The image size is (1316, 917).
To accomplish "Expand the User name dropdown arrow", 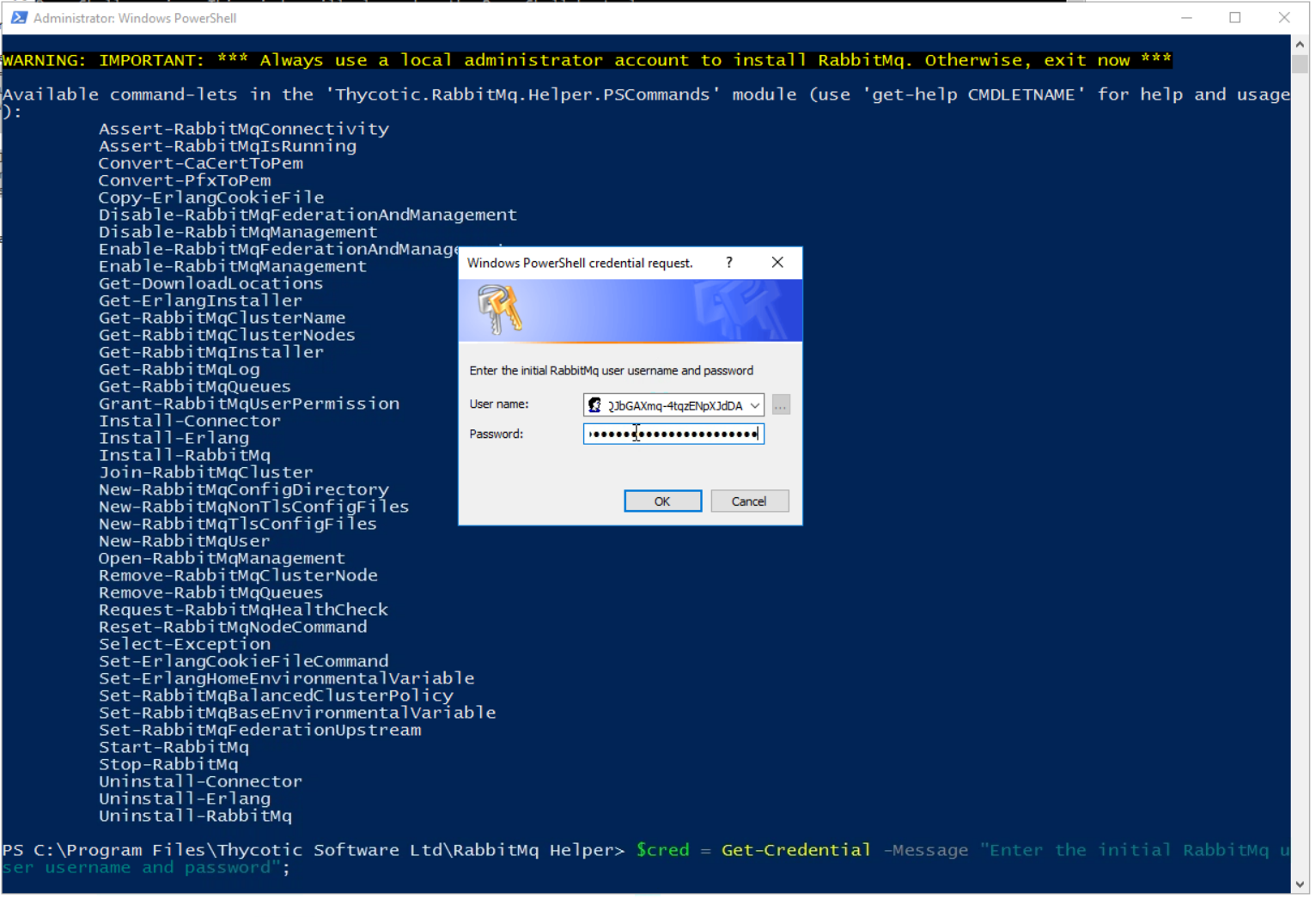I will point(754,404).
